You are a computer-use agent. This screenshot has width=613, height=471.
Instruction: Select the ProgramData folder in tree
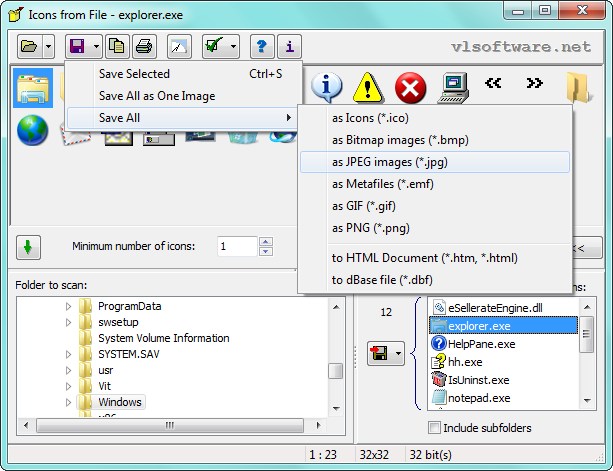point(130,306)
